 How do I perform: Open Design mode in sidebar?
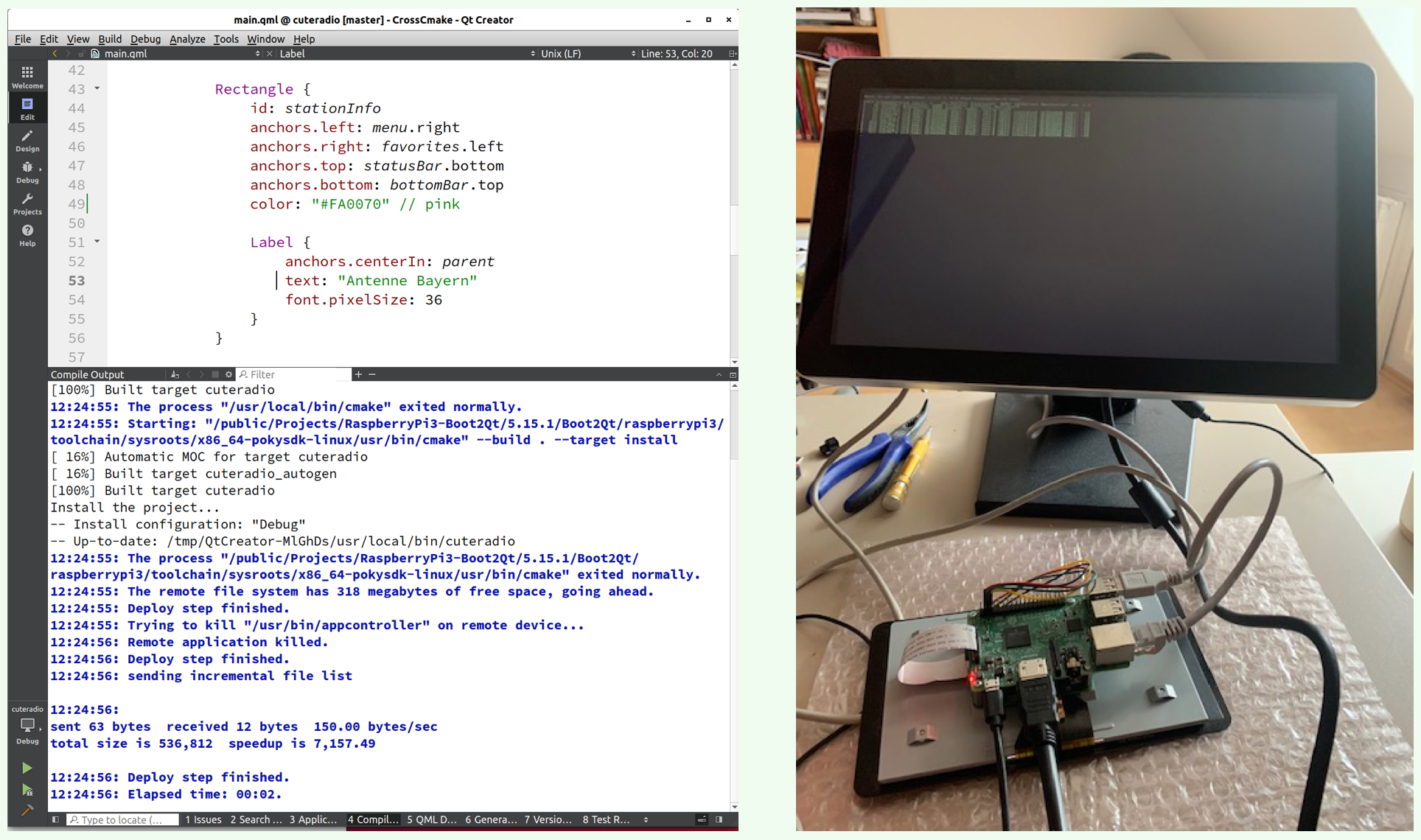(27, 140)
